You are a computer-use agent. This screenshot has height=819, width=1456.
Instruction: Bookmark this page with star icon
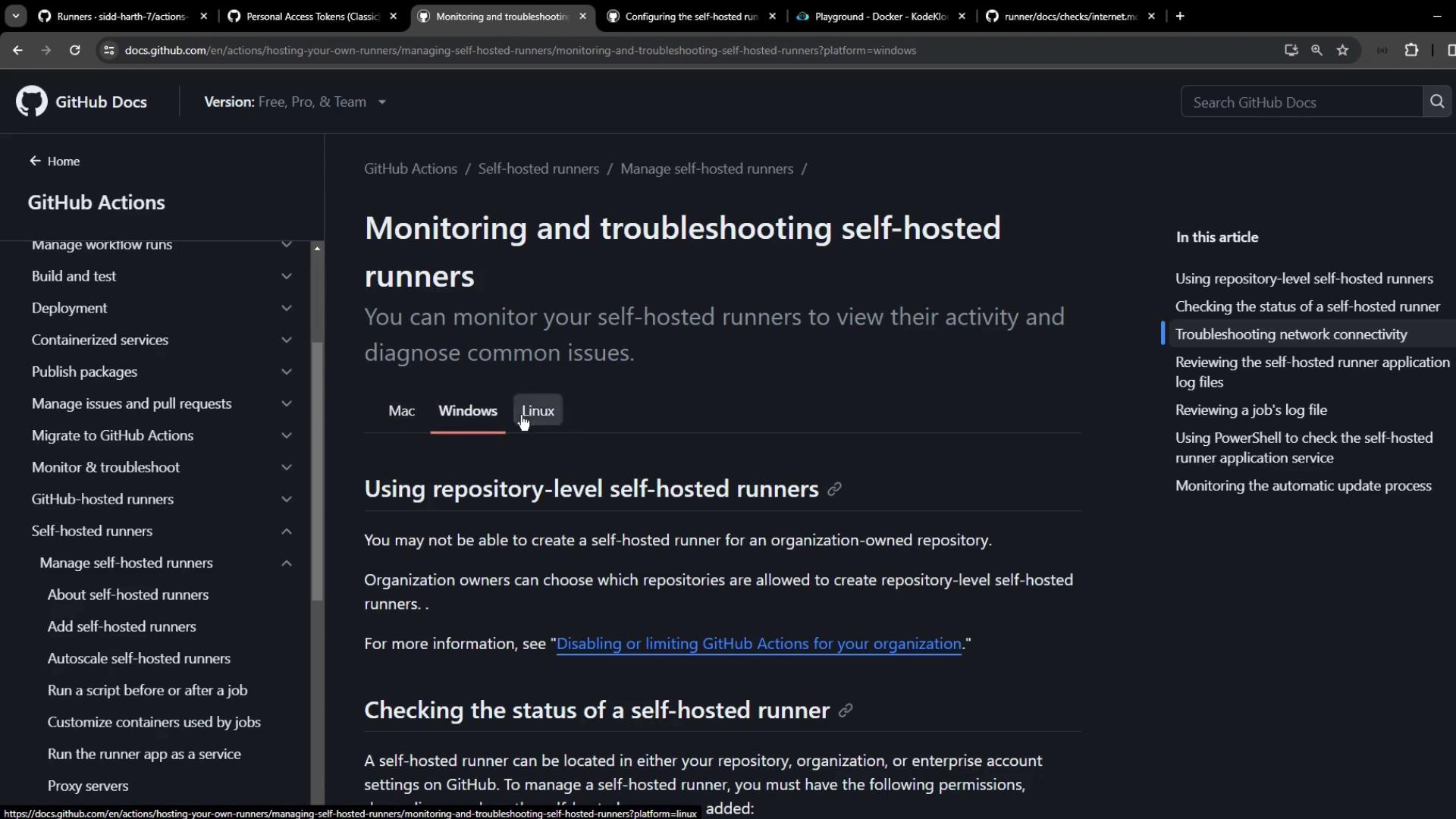[x=1343, y=50]
